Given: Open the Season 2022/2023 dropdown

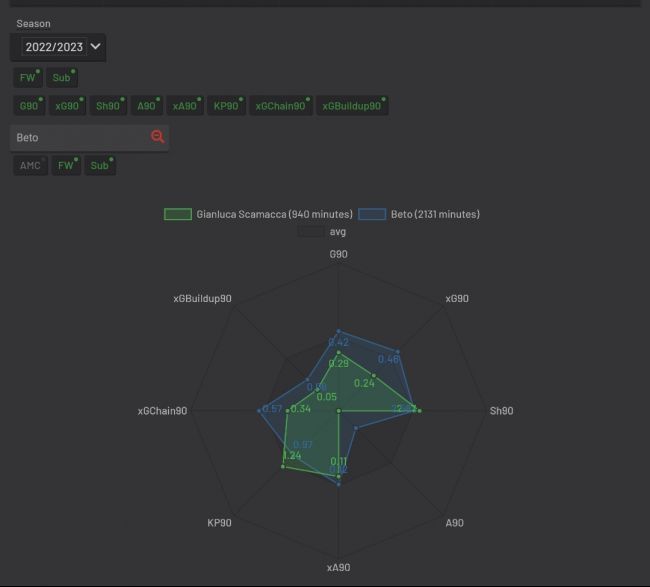Looking at the screenshot, I should click(58, 47).
